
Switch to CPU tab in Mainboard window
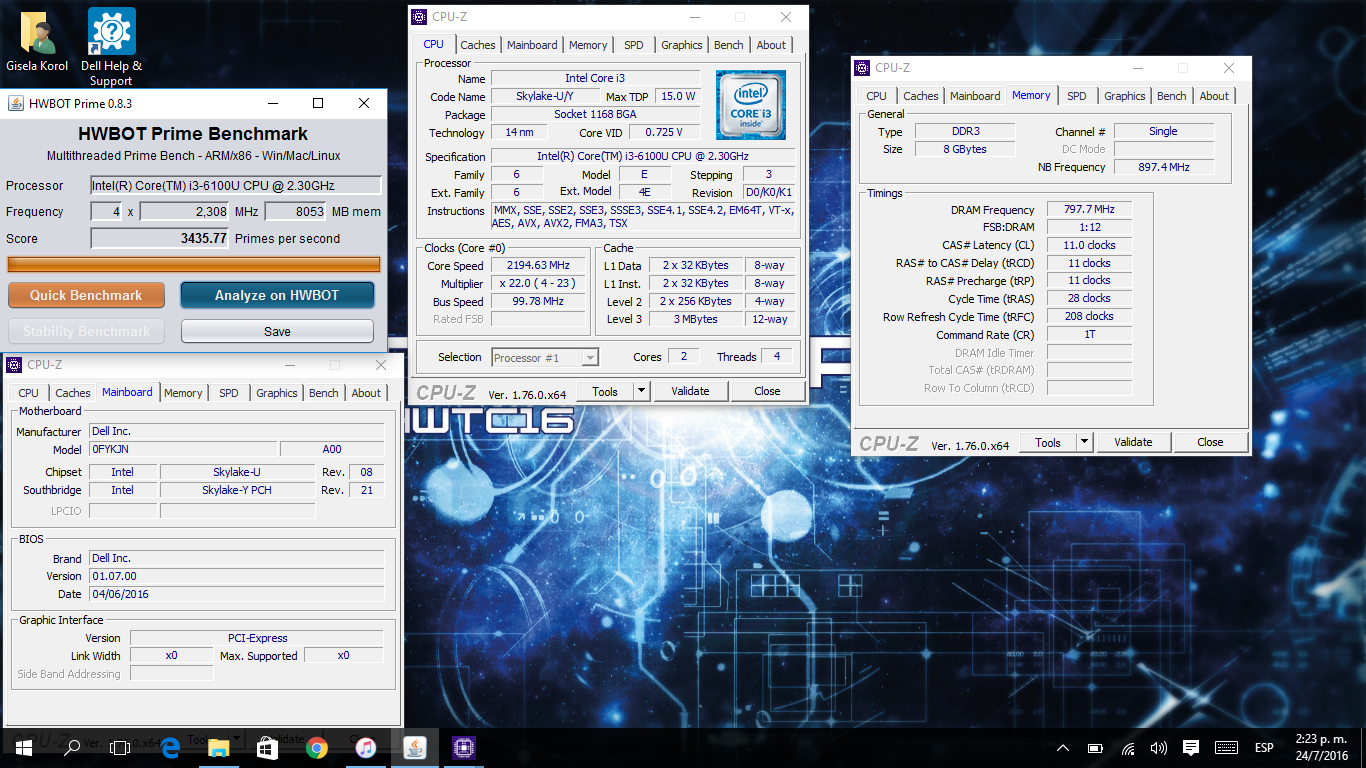pos(29,393)
